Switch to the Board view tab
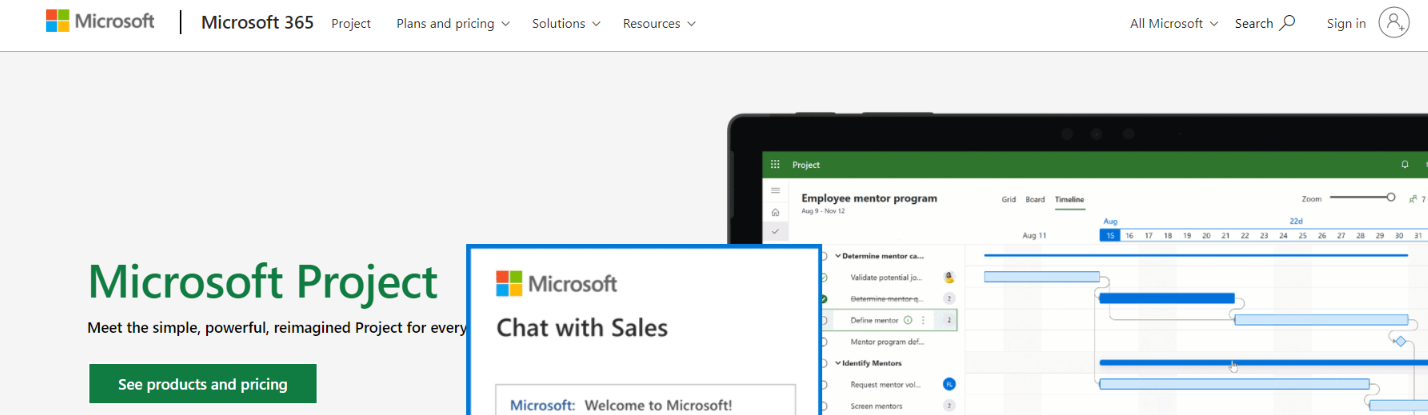1428x415 pixels. (x=1035, y=199)
